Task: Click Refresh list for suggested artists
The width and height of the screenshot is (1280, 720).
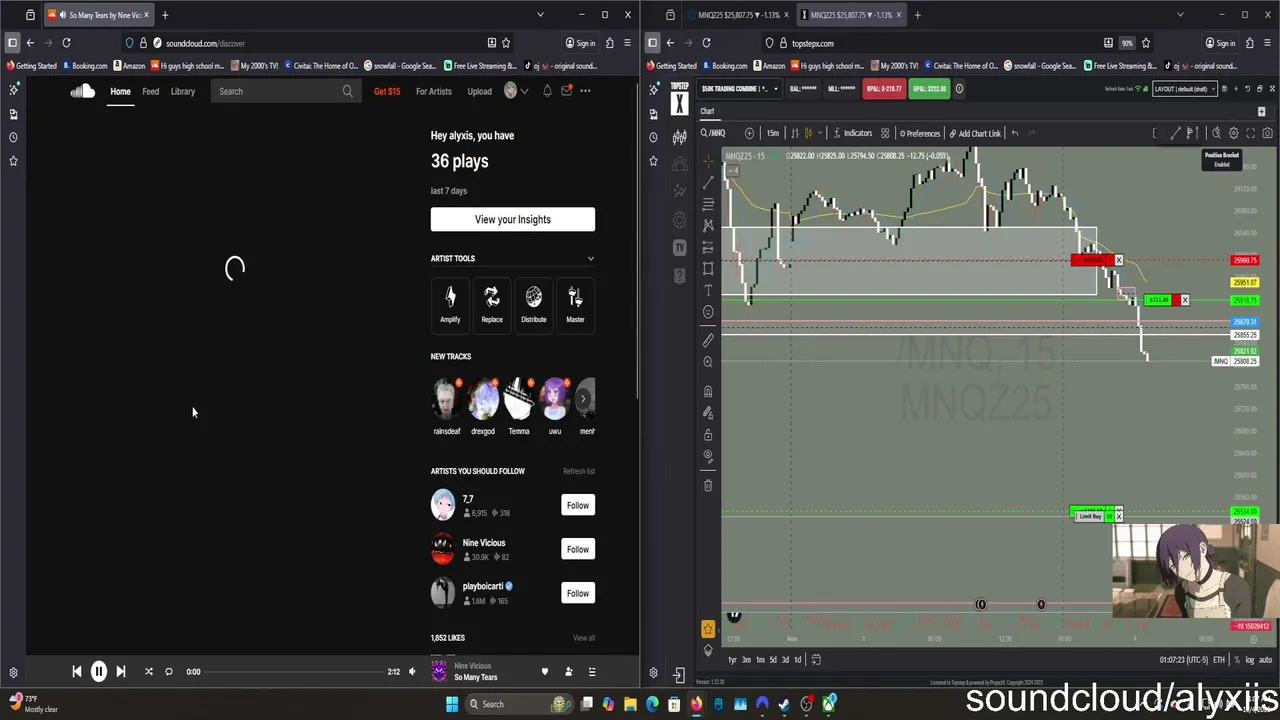Action: [579, 471]
